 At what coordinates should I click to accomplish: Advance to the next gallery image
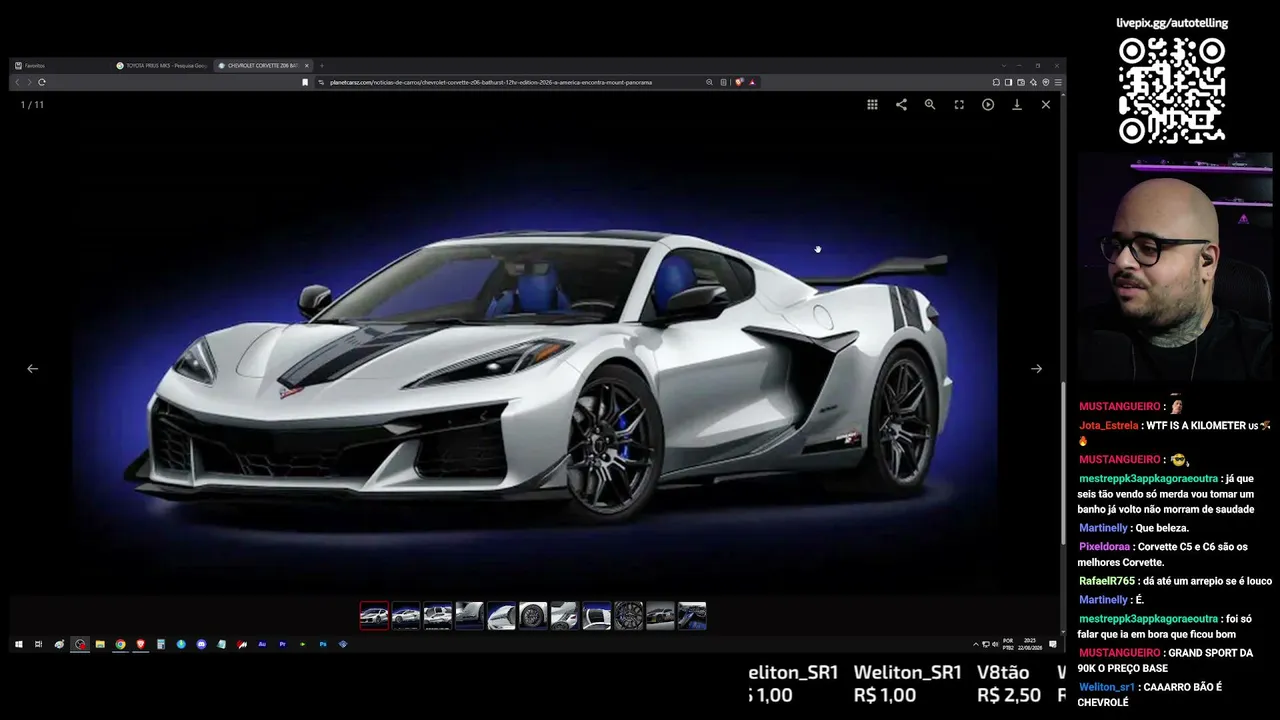point(1037,368)
